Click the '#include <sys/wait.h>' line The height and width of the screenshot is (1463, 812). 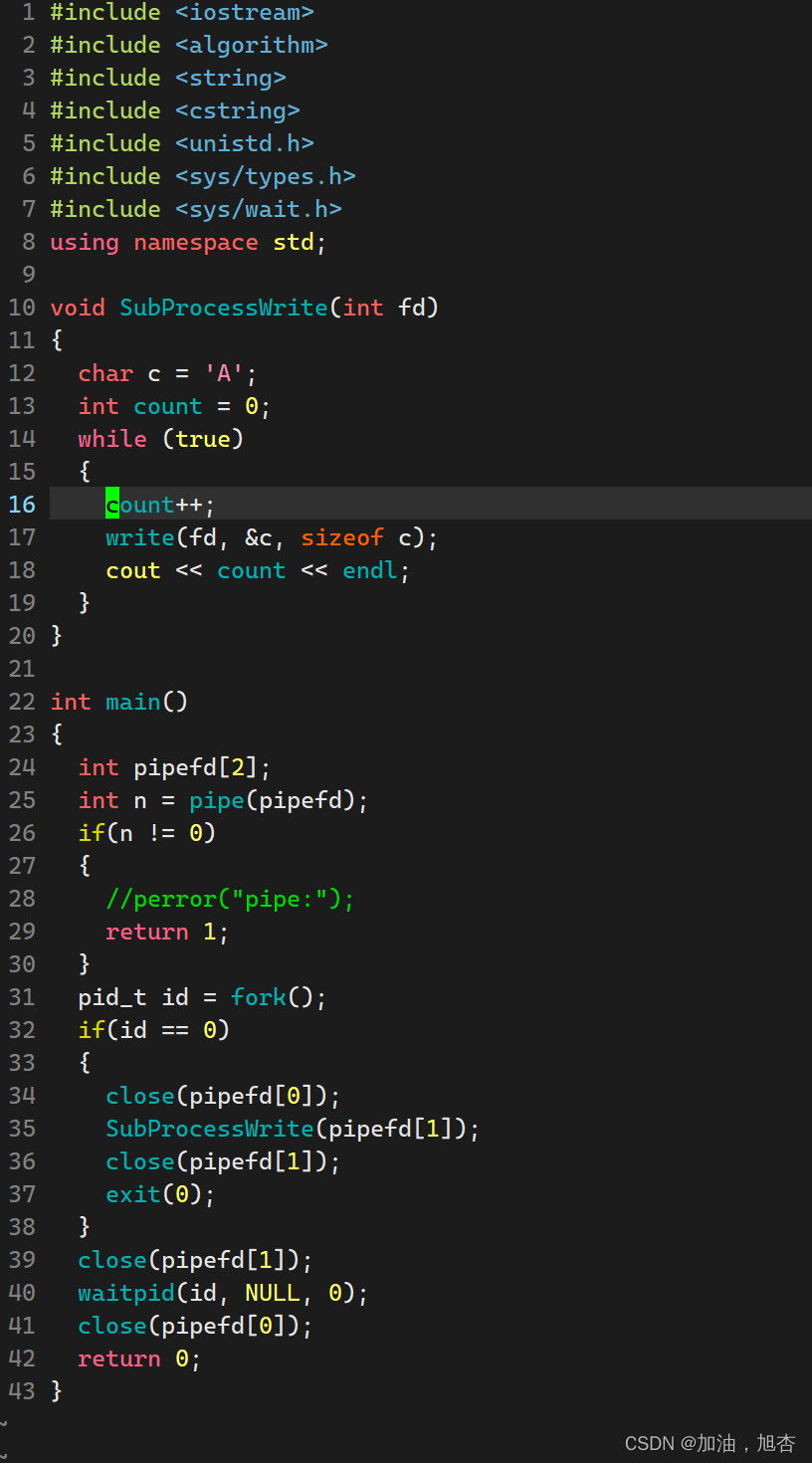pyautogui.click(x=196, y=210)
